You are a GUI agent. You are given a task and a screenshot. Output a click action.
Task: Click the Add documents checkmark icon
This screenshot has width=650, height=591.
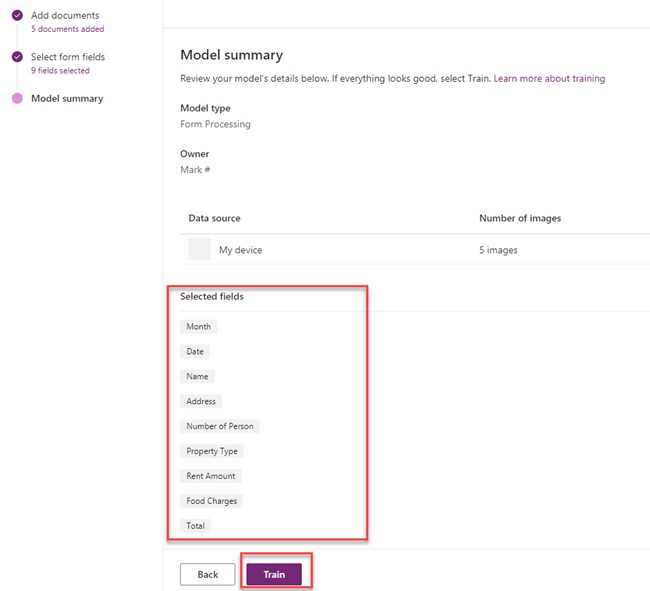click(17, 15)
